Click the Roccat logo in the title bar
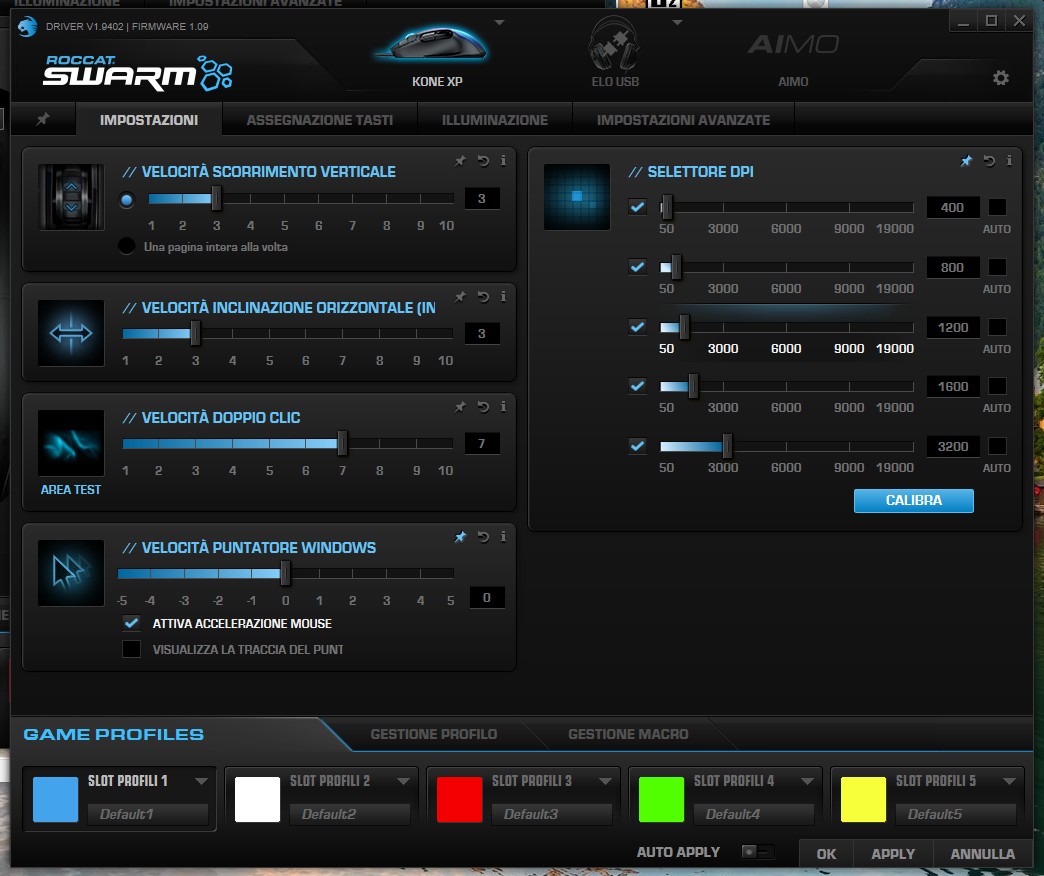This screenshot has height=876, width=1044. [x=27, y=27]
